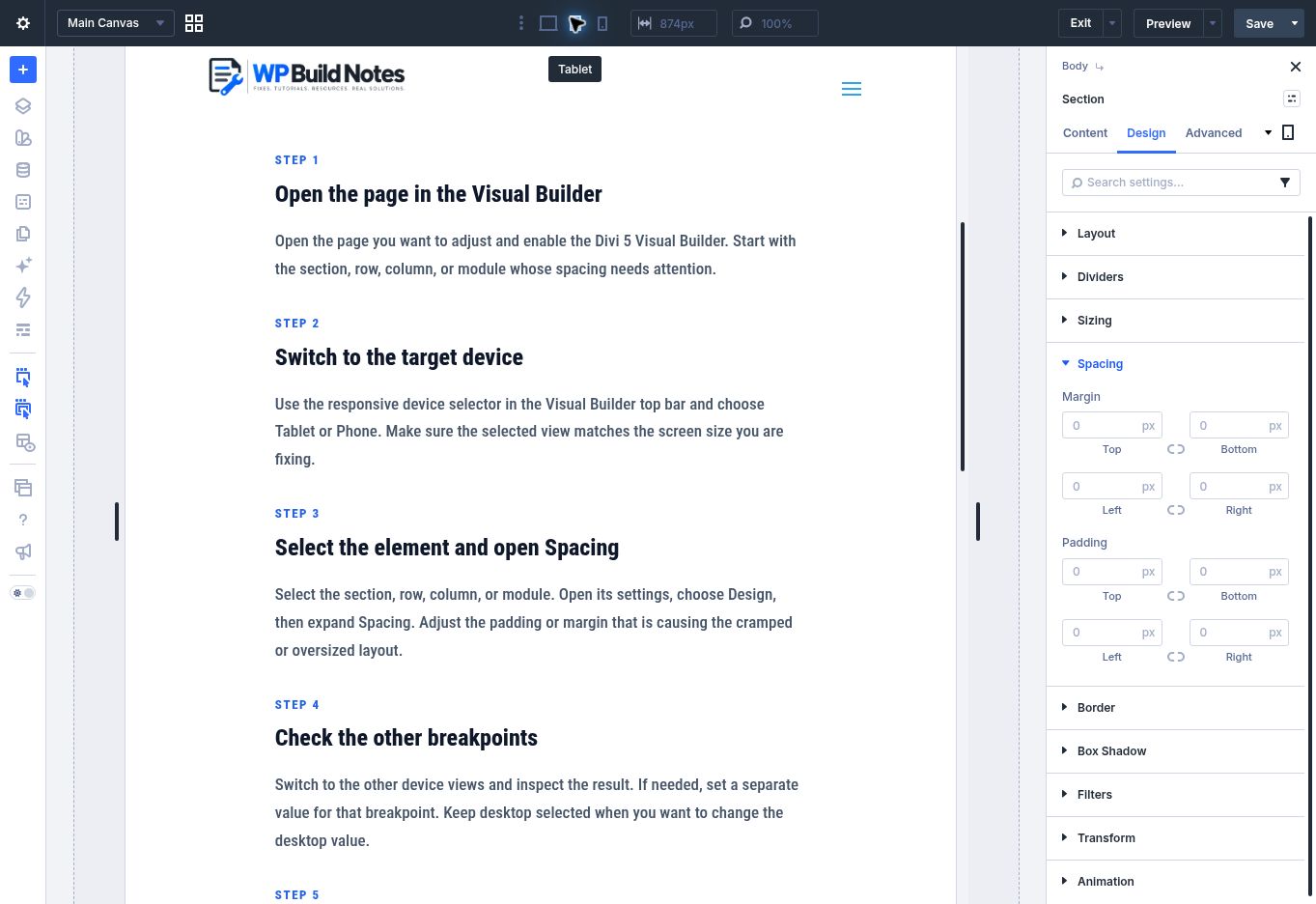Open the megaphone announcements icon
1316x904 pixels.
tap(23, 551)
